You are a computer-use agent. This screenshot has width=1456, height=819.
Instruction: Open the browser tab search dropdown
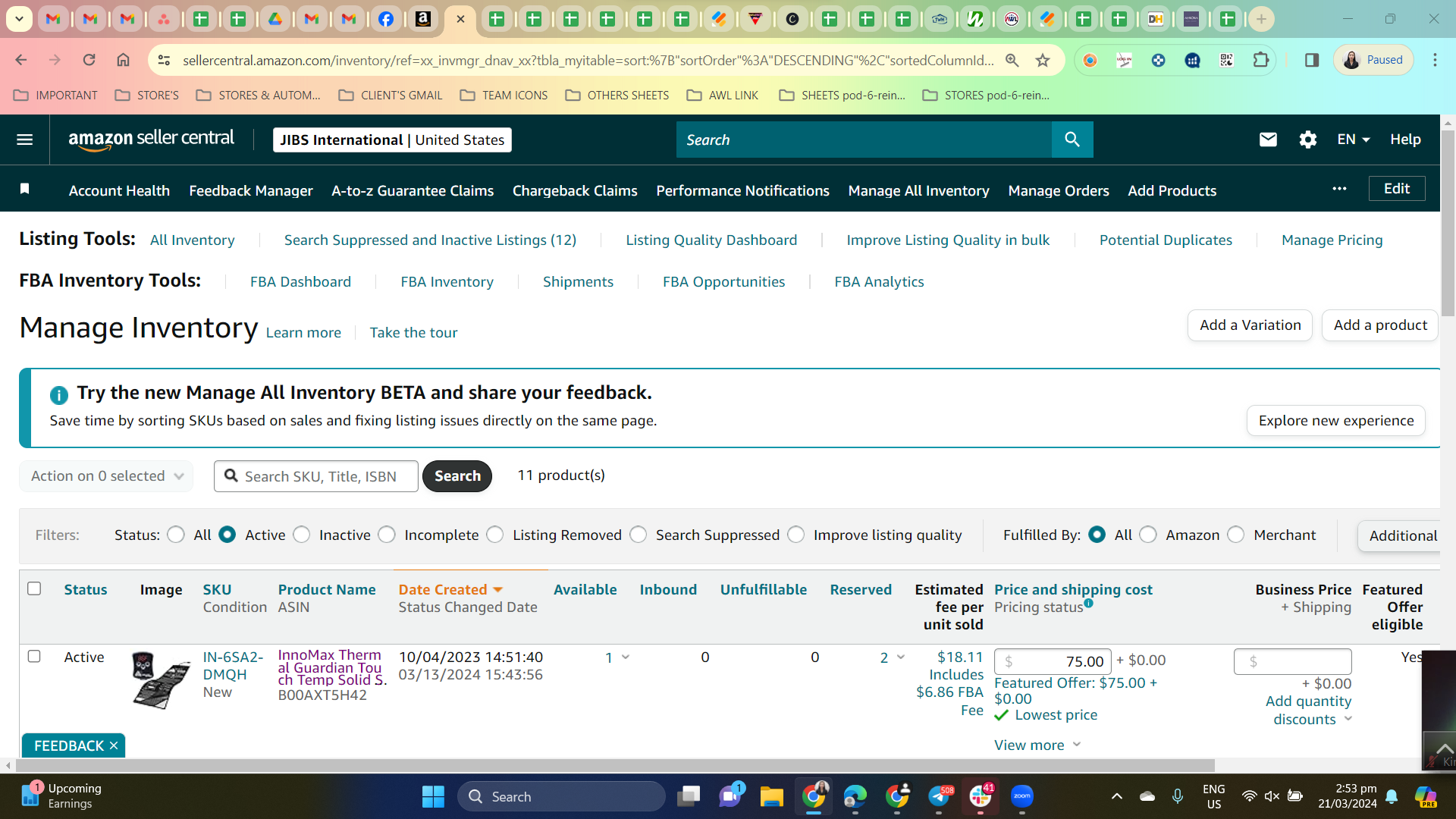19,19
